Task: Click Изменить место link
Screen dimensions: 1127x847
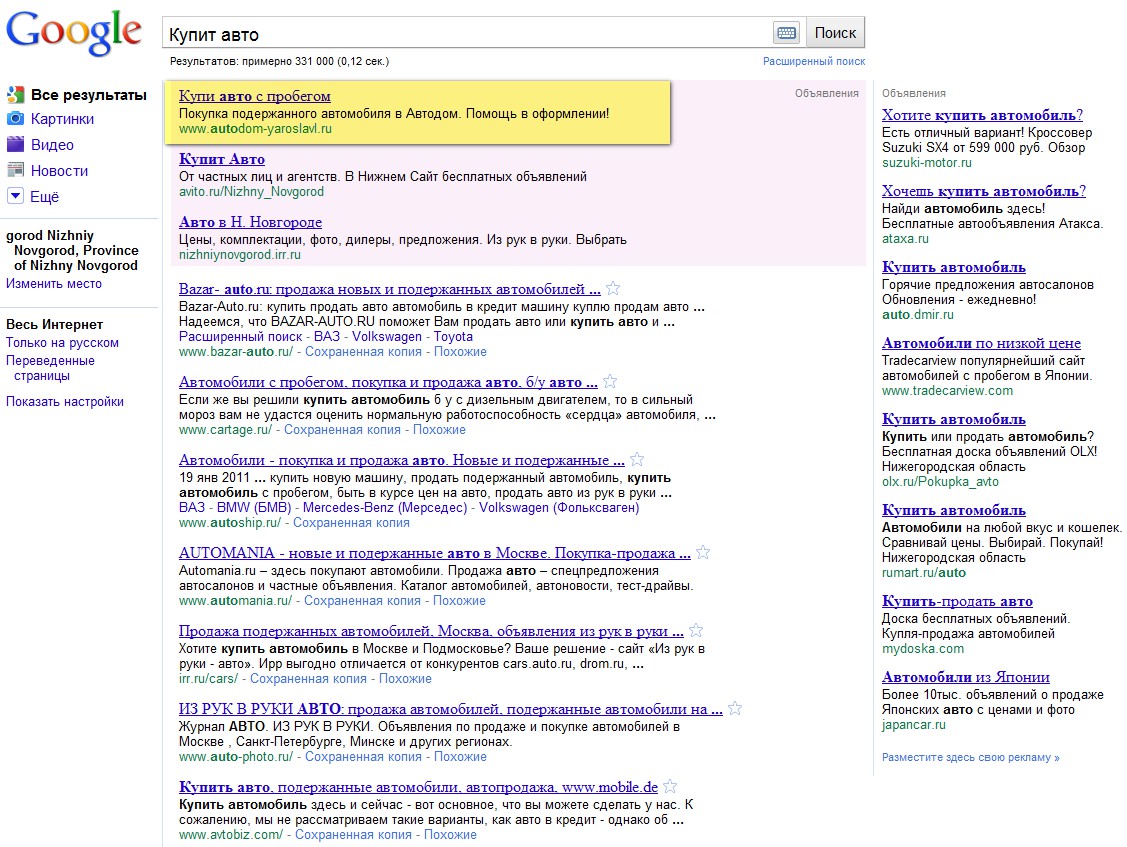Action: pyautogui.click(x=54, y=283)
